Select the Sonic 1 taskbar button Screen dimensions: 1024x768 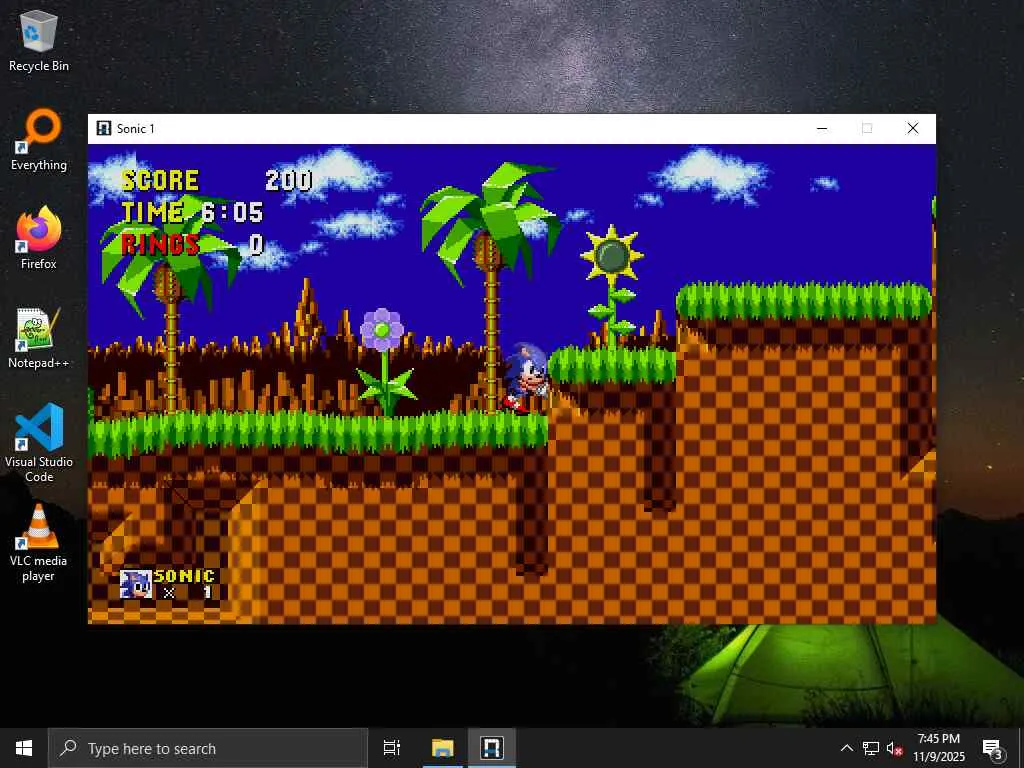pyautogui.click(x=492, y=748)
